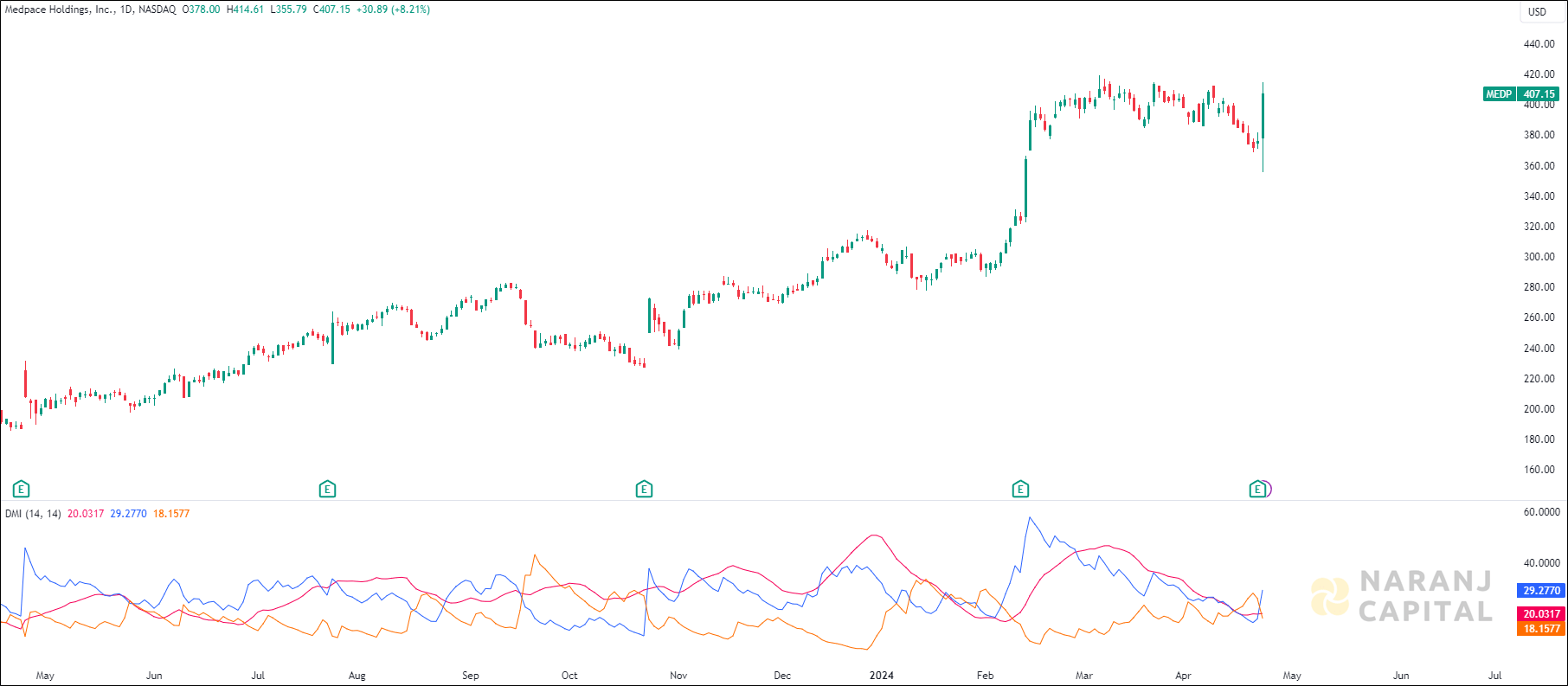The image size is (1568, 686).
Task: Click the late October 2023 earnings icon
Action: pos(644,490)
